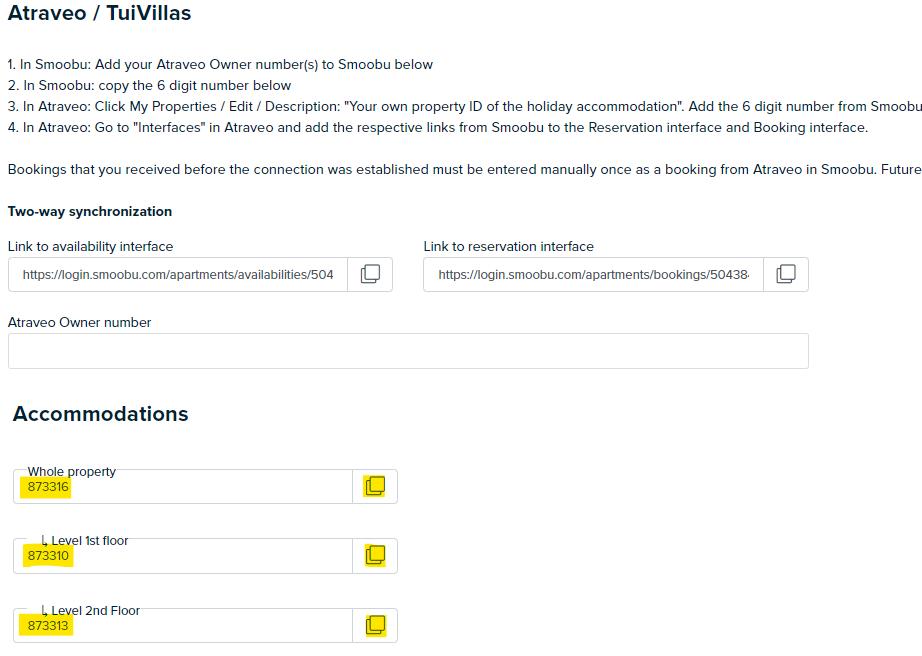The height and width of the screenshot is (656, 922).
Task: Select the Level 1st floor ID field
Action: click(x=183, y=556)
